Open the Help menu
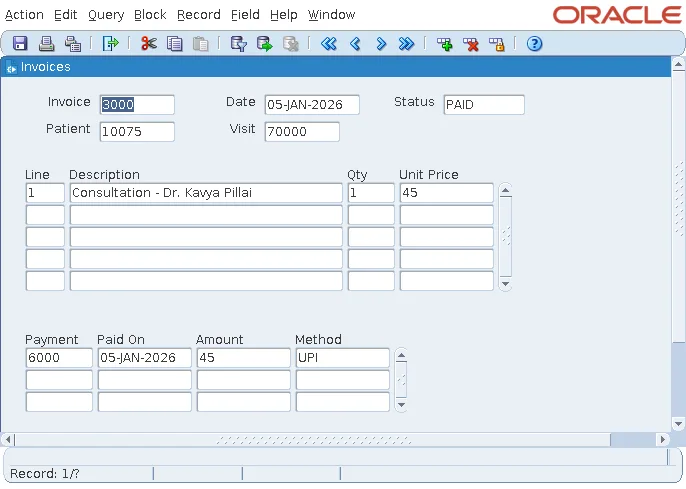The height and width of the screenshot is (489, 686). pos(284,15)
